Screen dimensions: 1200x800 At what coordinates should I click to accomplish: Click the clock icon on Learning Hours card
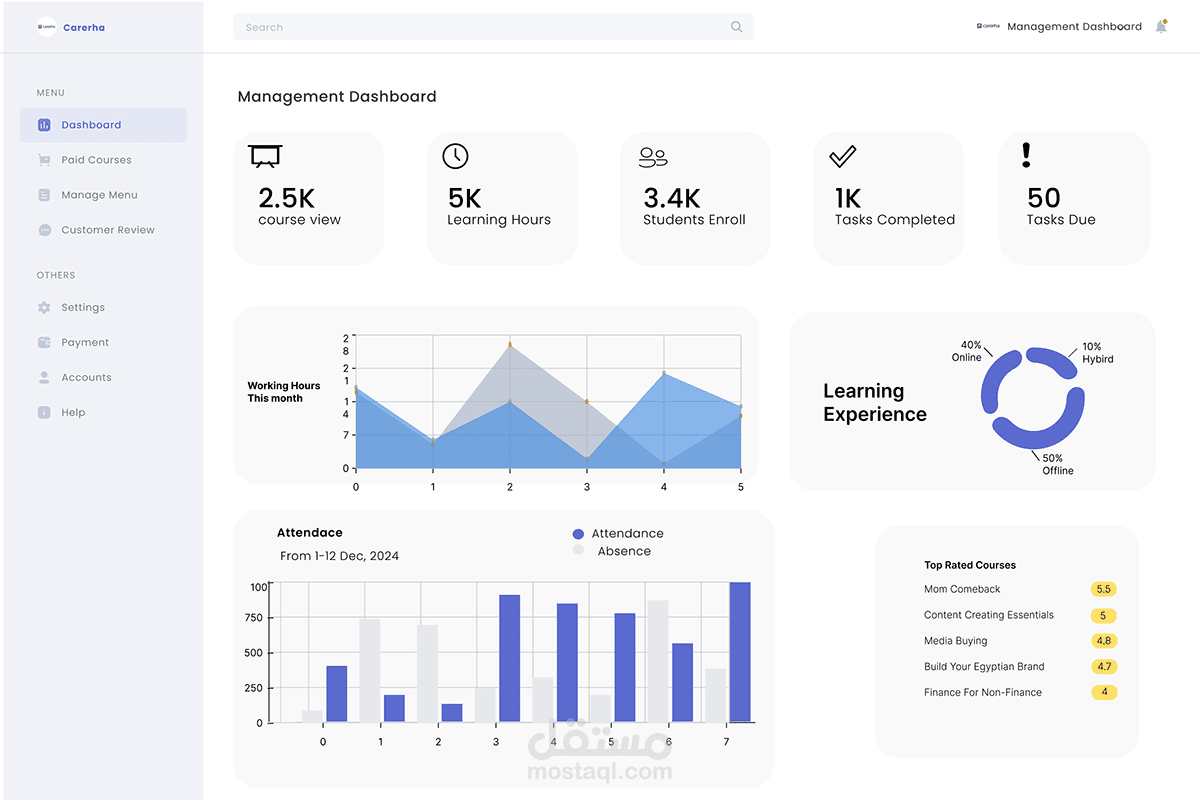455,156
